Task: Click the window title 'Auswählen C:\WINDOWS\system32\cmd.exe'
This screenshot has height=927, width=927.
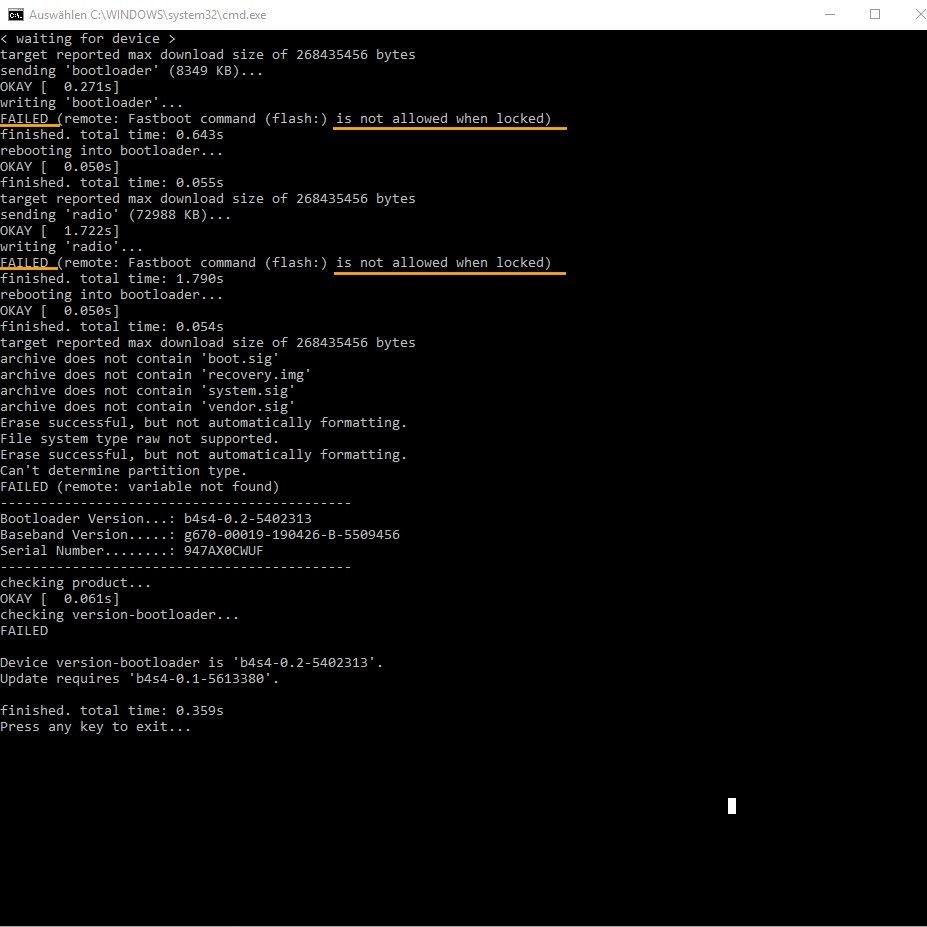Action: click(148, 15)
